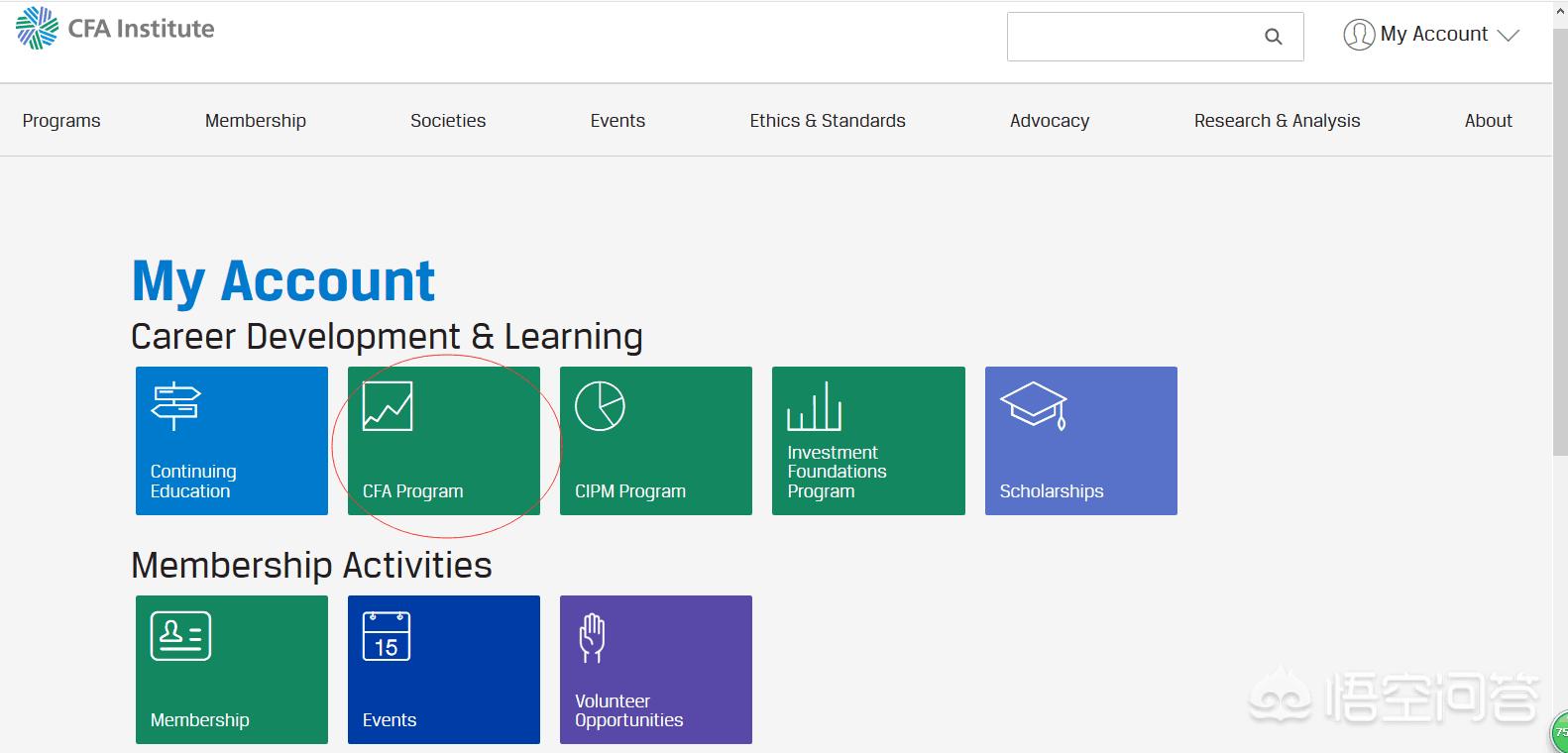Open the Societies menu
This screenshot has width=1568, height=753.
448,121
